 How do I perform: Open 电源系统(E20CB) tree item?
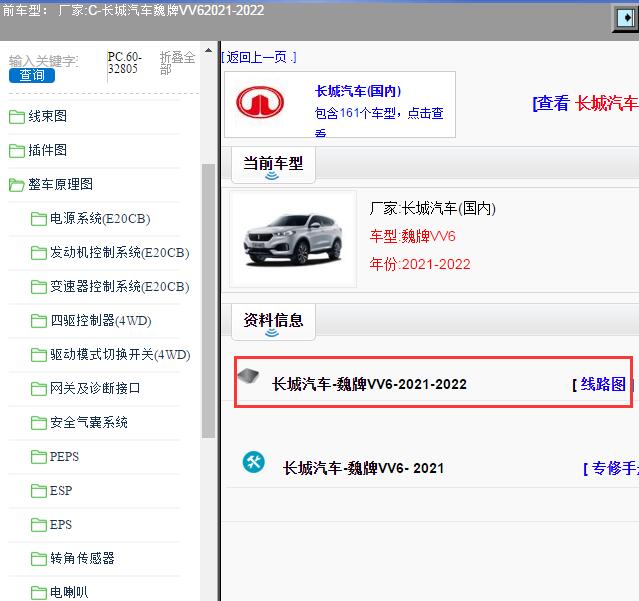(100, 219)
